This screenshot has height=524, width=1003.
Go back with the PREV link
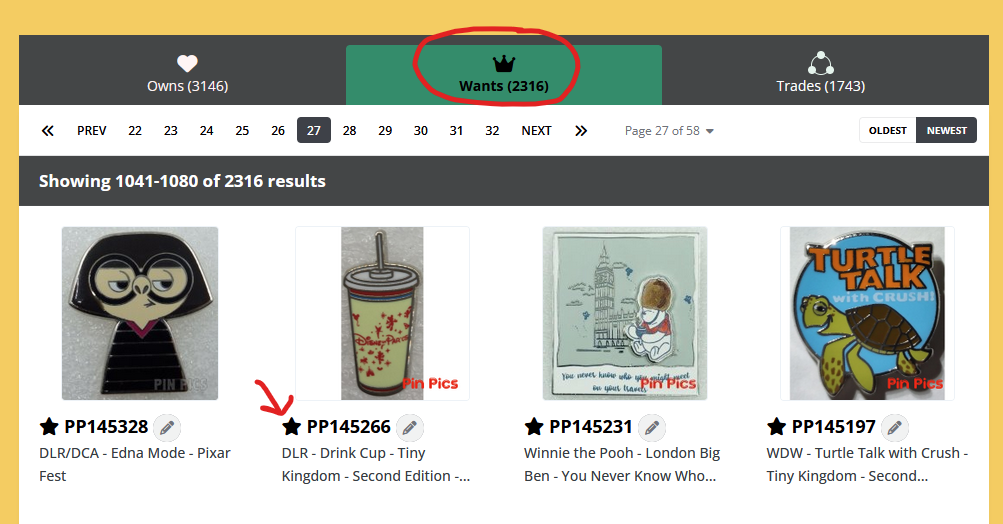(x=91, y=131)
